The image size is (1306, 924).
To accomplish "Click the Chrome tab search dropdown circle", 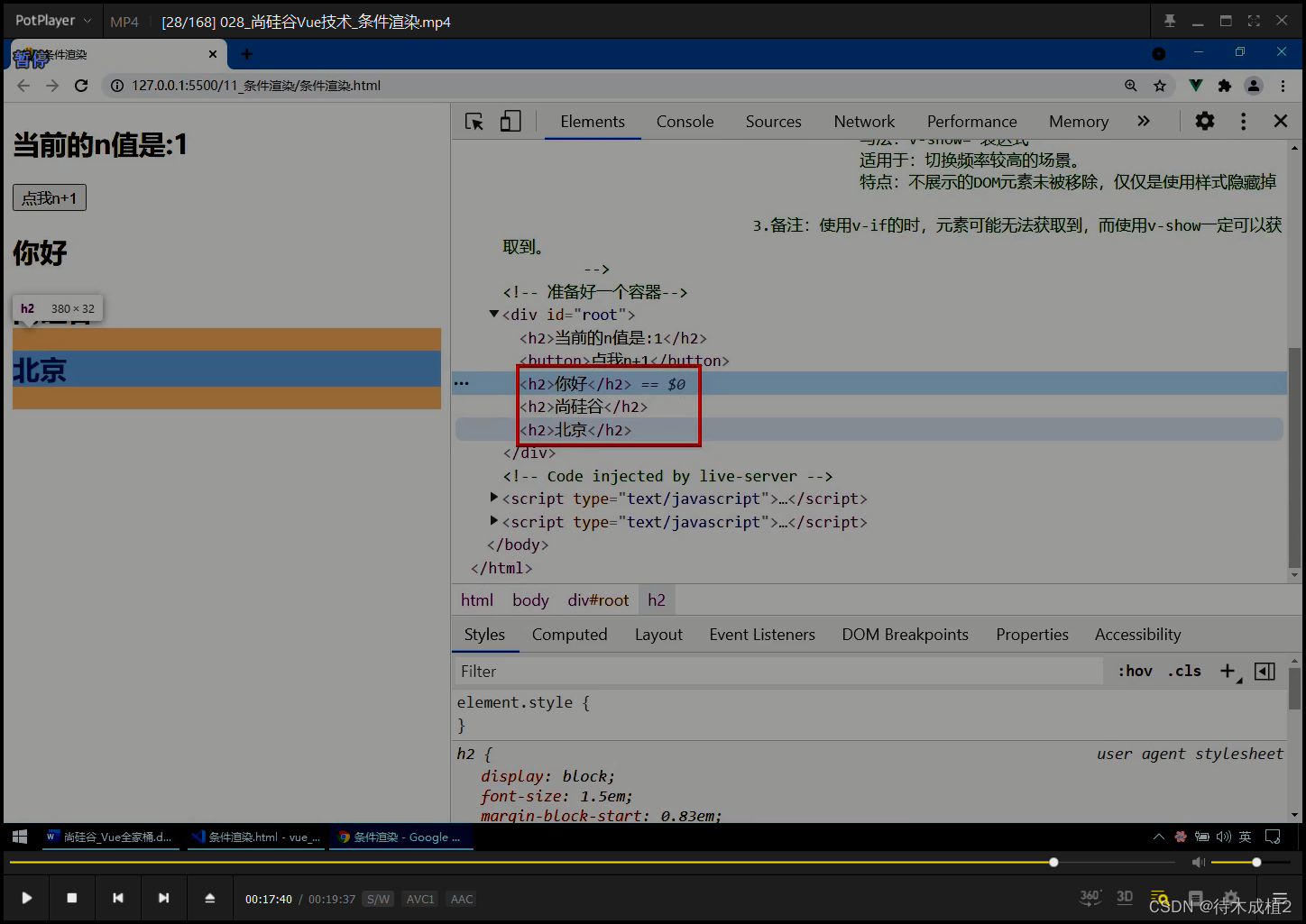I will 1159,54.
